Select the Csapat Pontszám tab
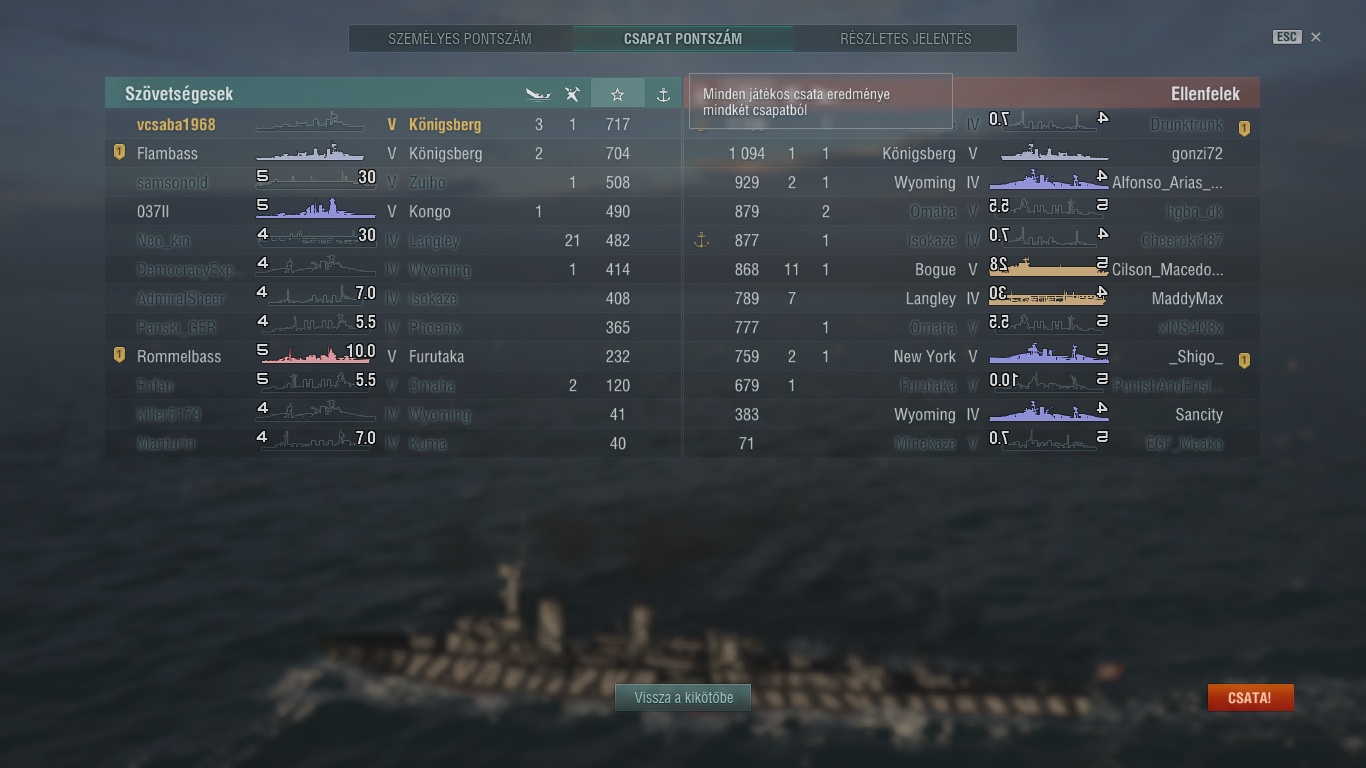 pyautogui.click(x=683, y=39)
